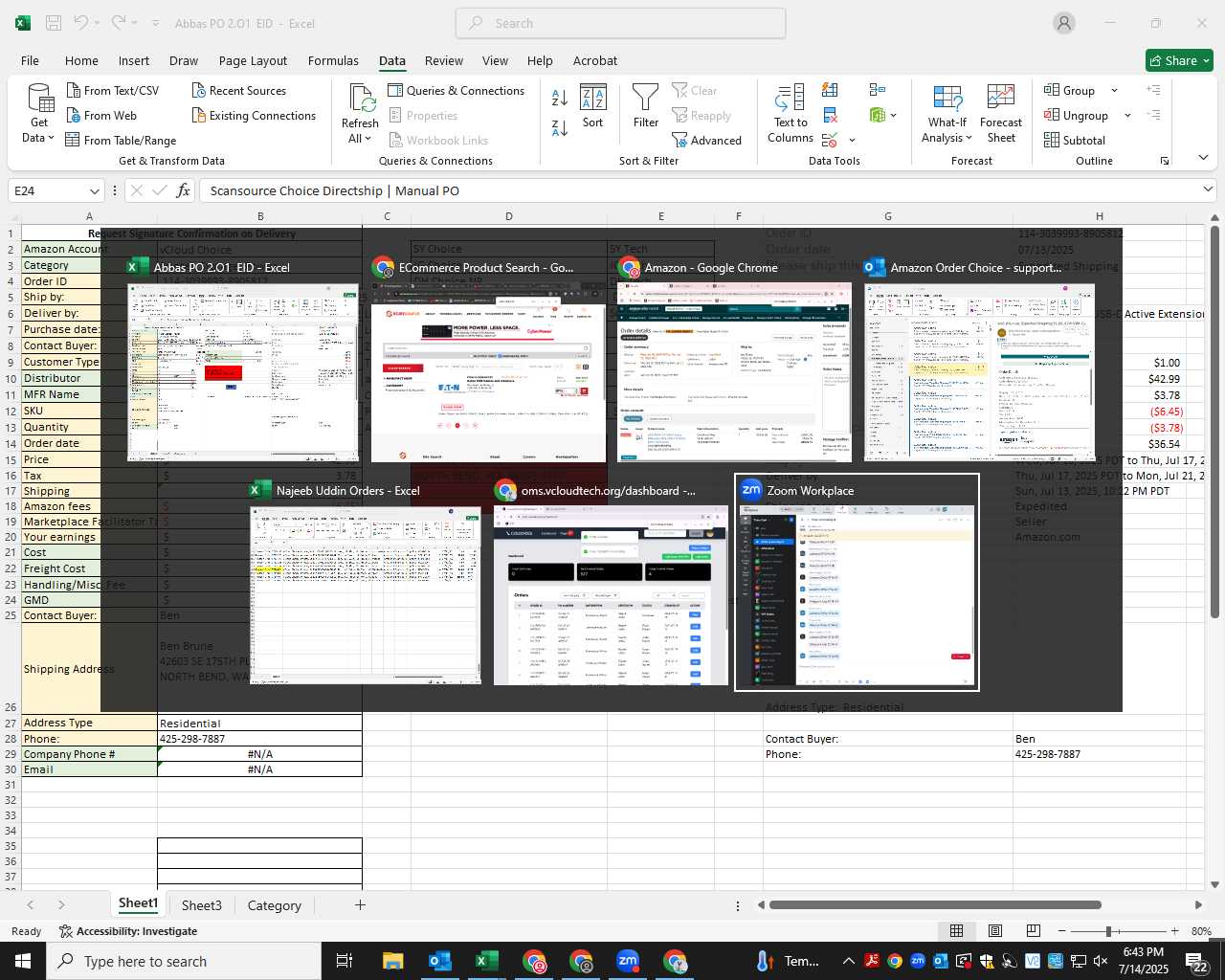This screenshot has width=1225, height=980.
Task: Select the Sheet3 worksheet tab
Action: click(x=202, y=905)
